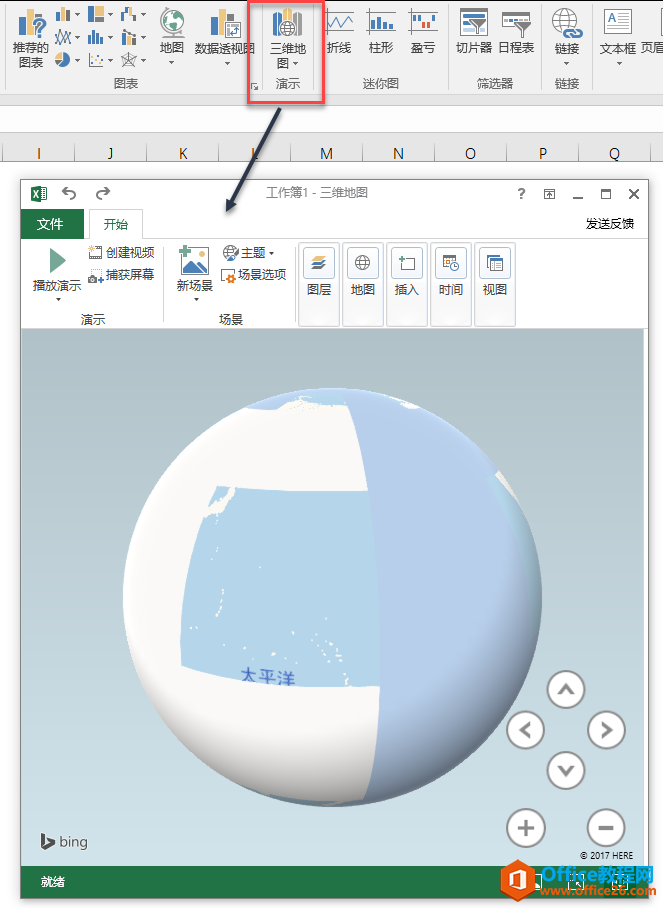Open help with the question mark
This screenshot has width=663, height=908.
(x=521, y=194)
